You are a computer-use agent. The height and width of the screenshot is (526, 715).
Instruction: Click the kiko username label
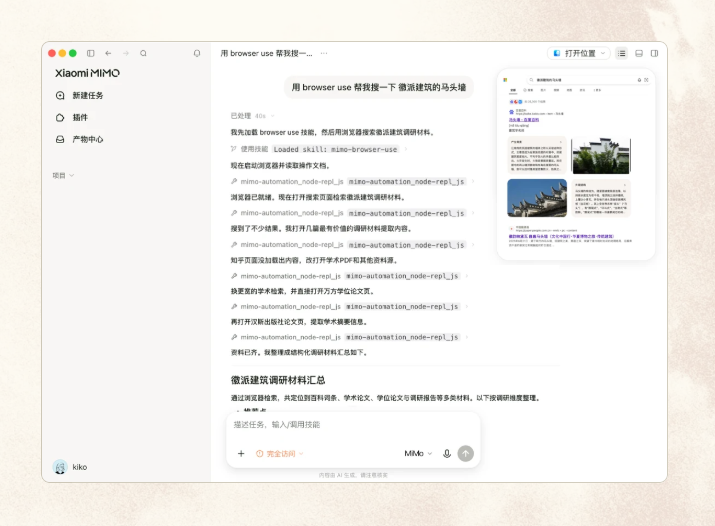(x=80, y=467)
